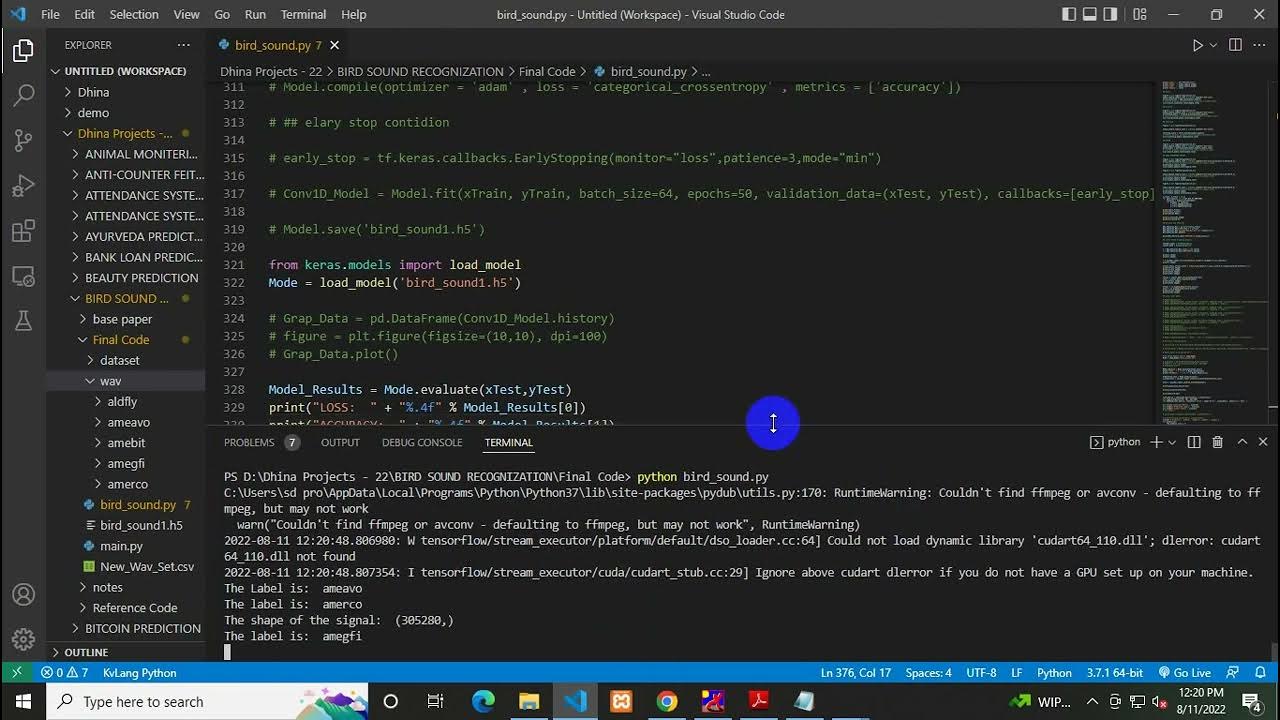Run the Python file with the play button

tap(1197, 45)
